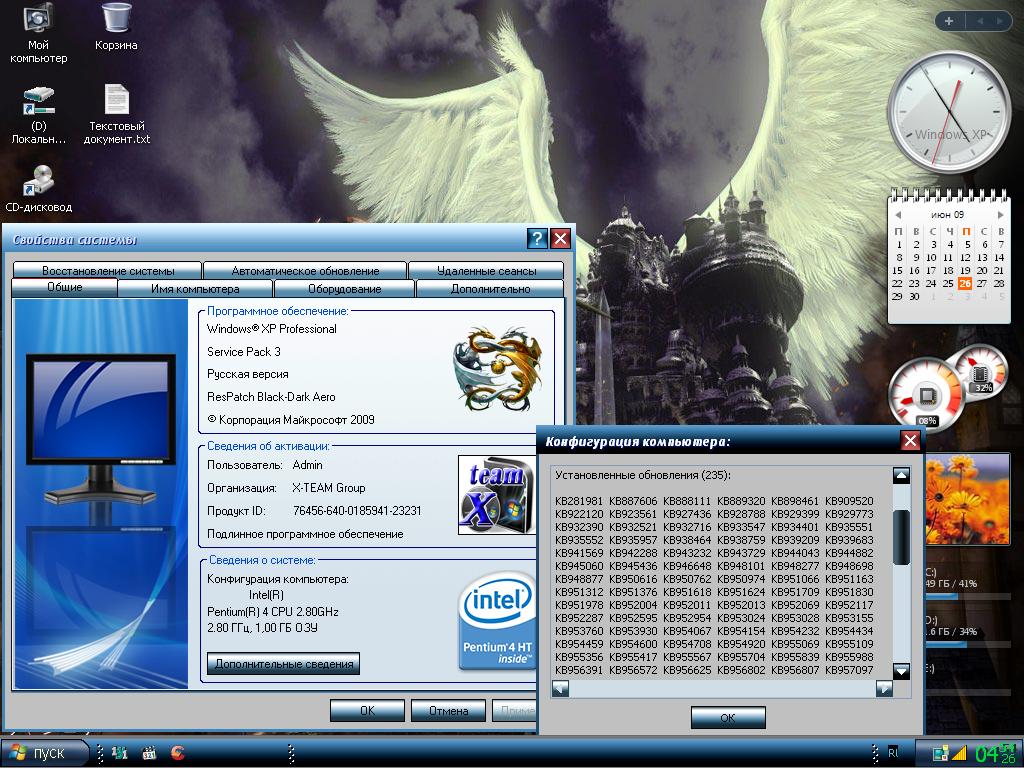1024x768 pixels.
Task: Click the sidebar next gadgets arrow
Action: click(1000, 22)
